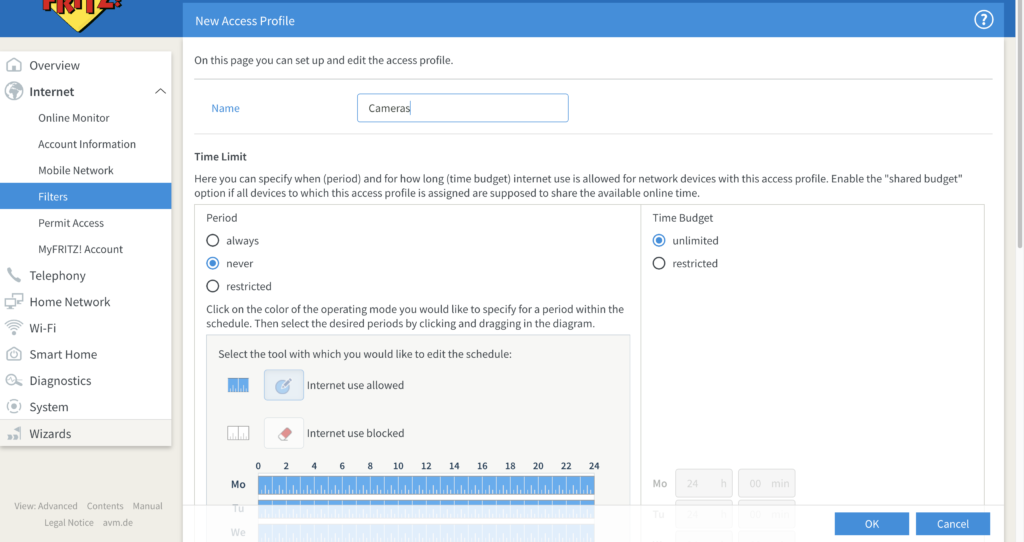This screenshot has width=1024, height=542.
Task: Select Time Budget restricted option
Action: (x=659, y=263)
